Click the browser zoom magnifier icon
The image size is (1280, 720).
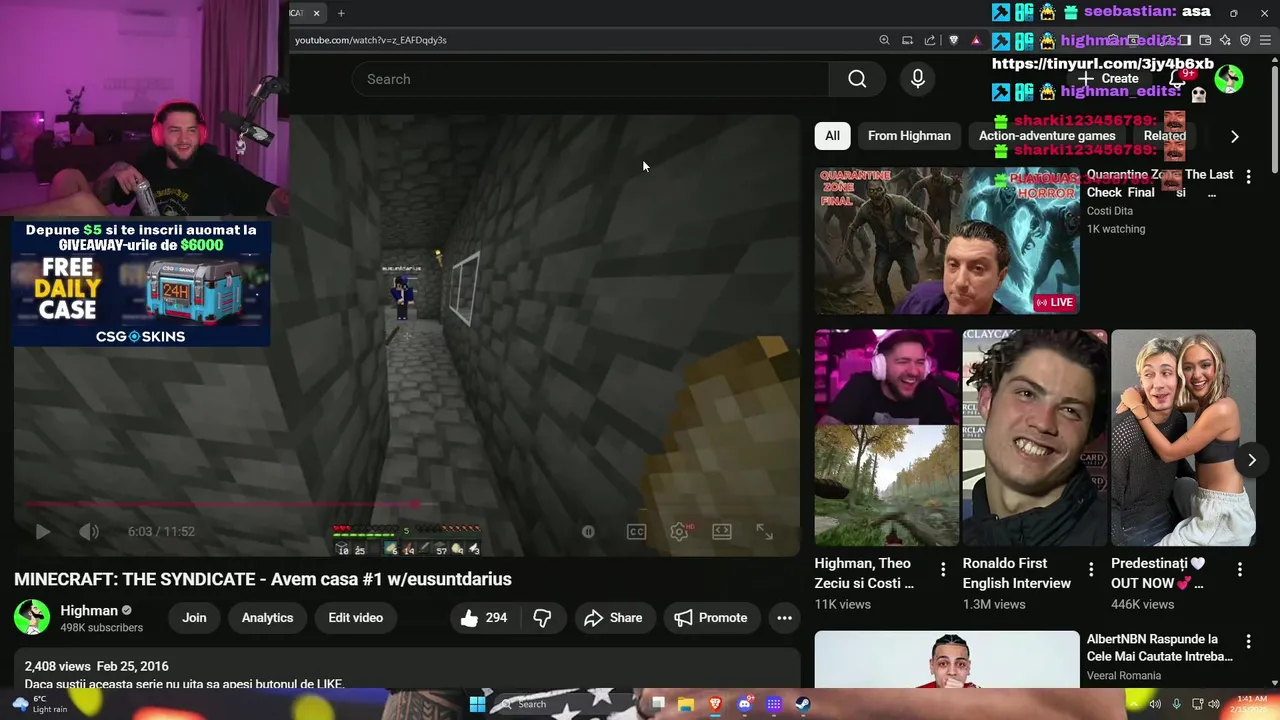884,40
